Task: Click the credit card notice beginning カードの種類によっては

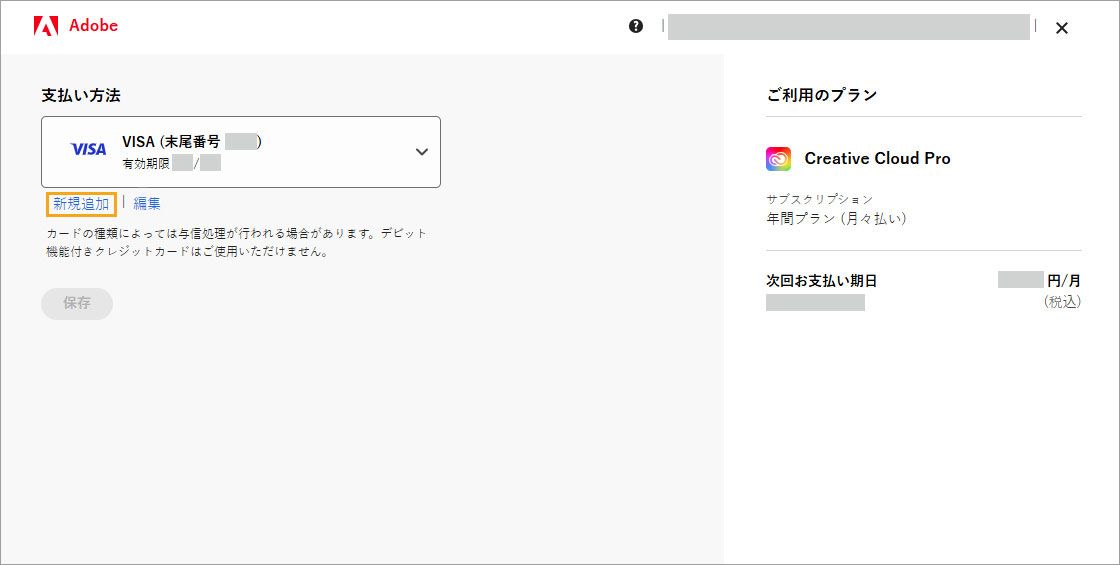Action: 236,243
